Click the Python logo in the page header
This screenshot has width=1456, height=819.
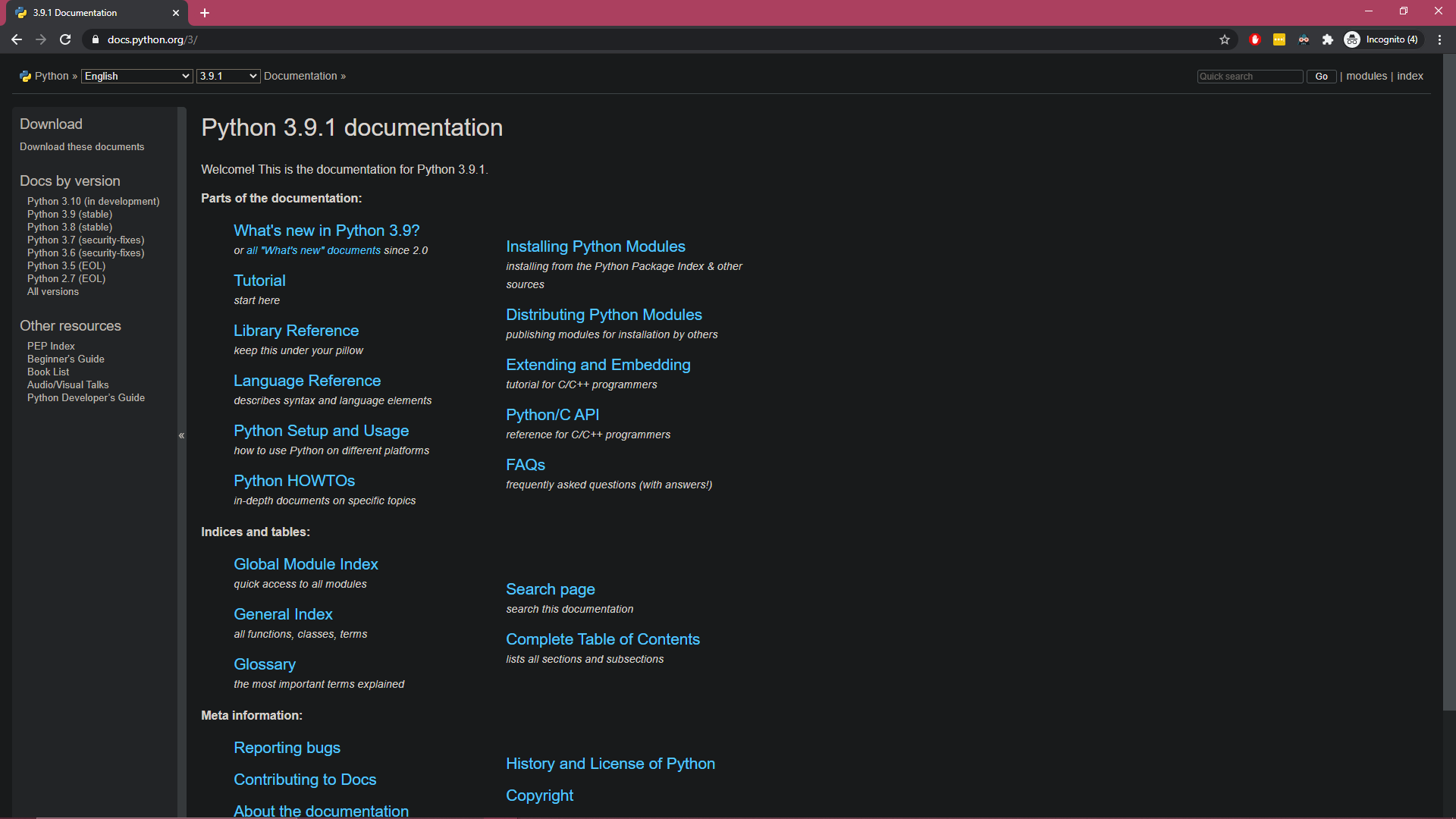(25, 76)
